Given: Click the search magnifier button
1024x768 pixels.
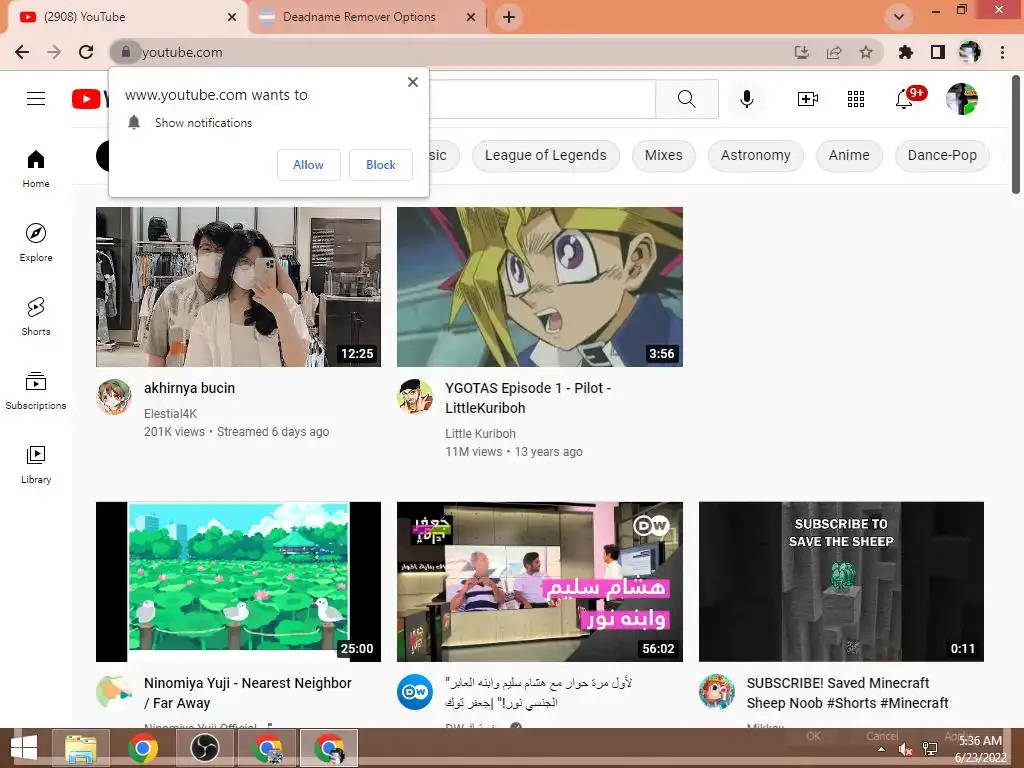Looking at the screenshot, I should 686,99.
